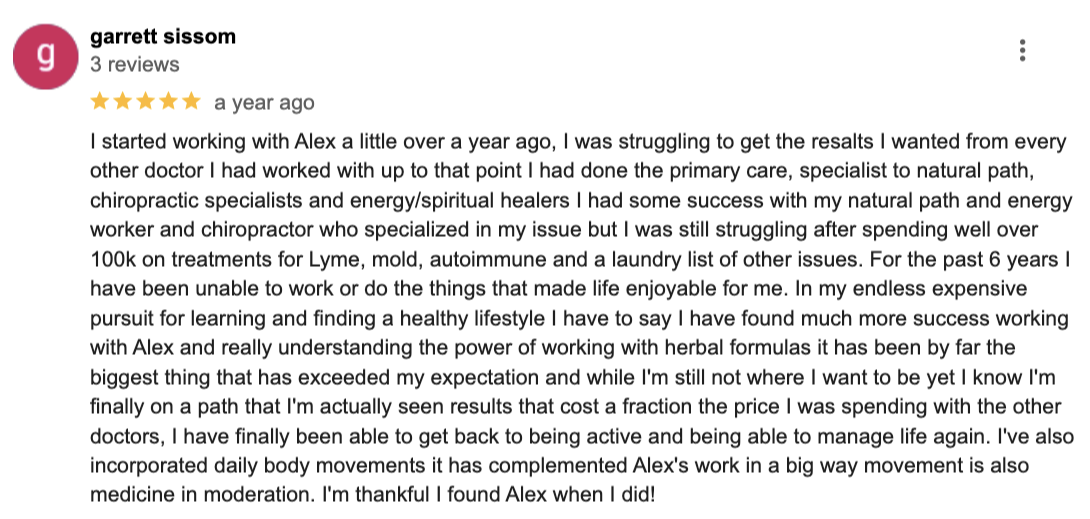Click the "a year ago" timestamp
Screen dimensions: 1090x519
[264, 102]
